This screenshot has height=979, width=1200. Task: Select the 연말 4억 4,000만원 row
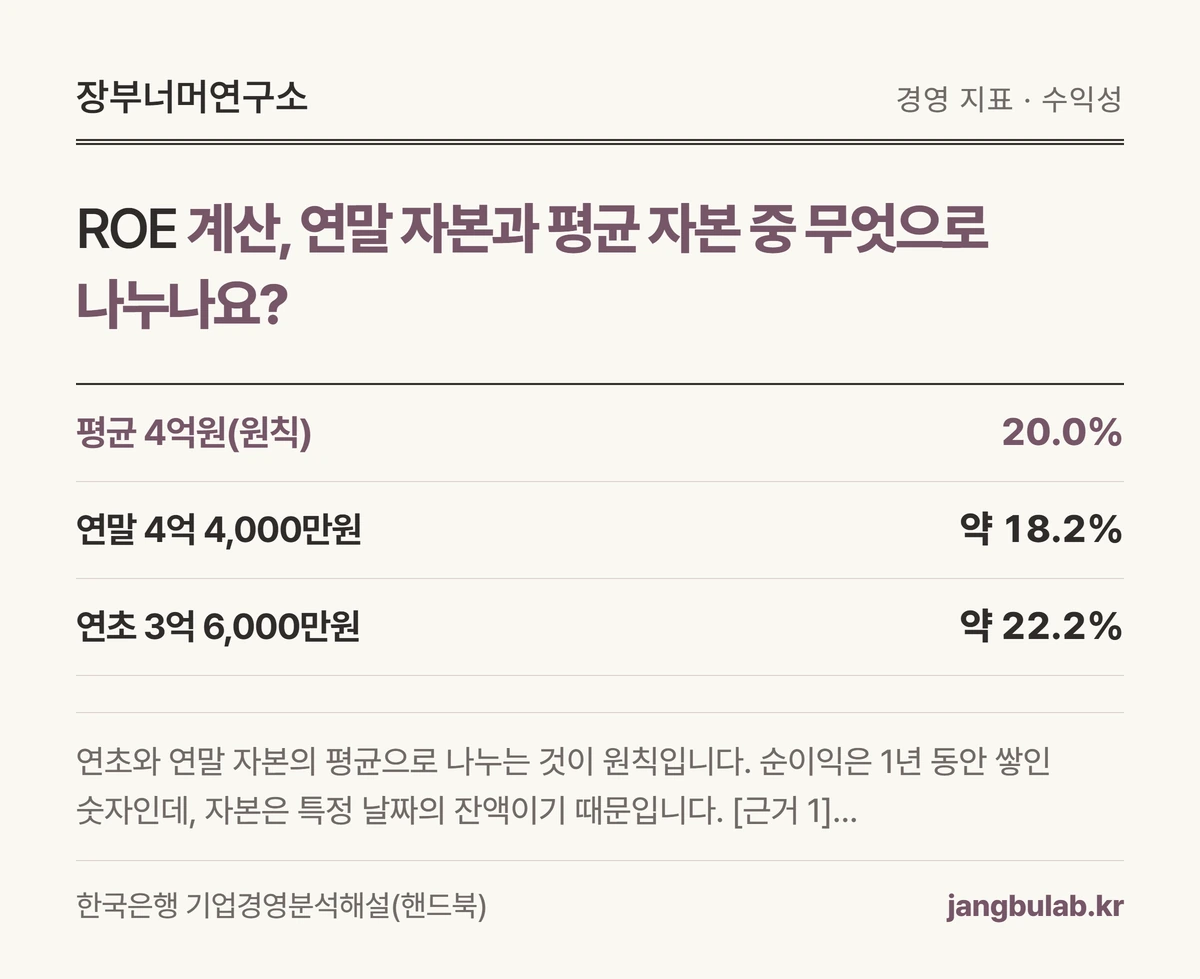point(600,530)
